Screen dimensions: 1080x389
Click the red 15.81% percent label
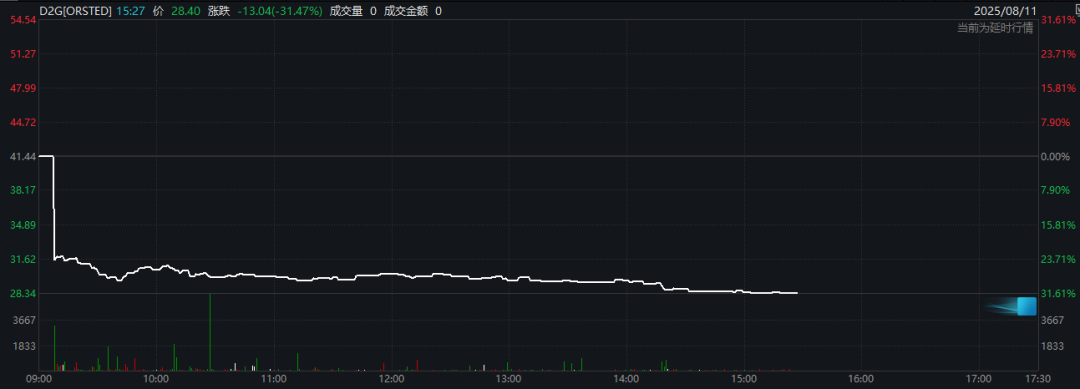[x=1058, y=88]
